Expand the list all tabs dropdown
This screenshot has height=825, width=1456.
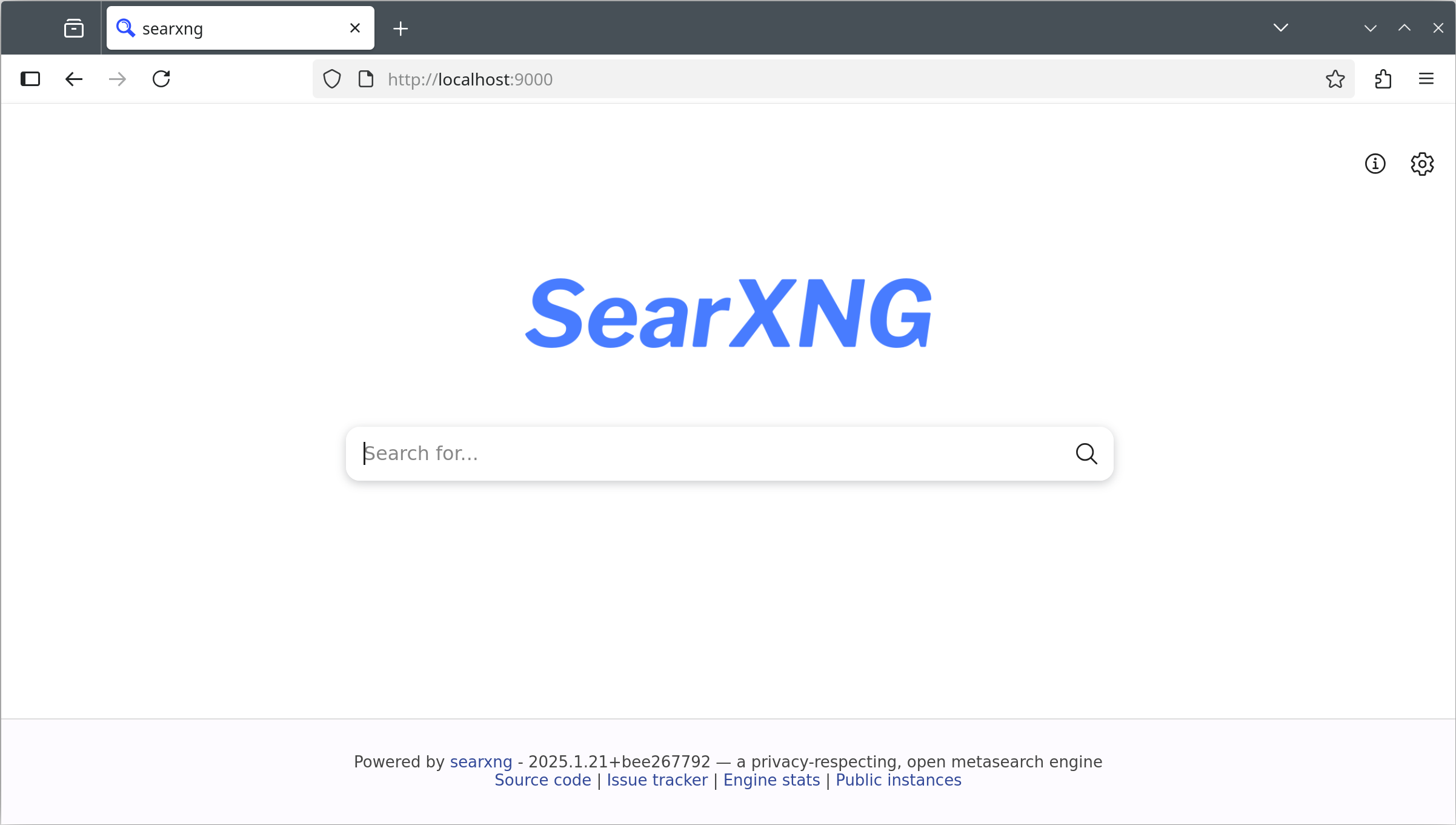tap(1280, 28)
